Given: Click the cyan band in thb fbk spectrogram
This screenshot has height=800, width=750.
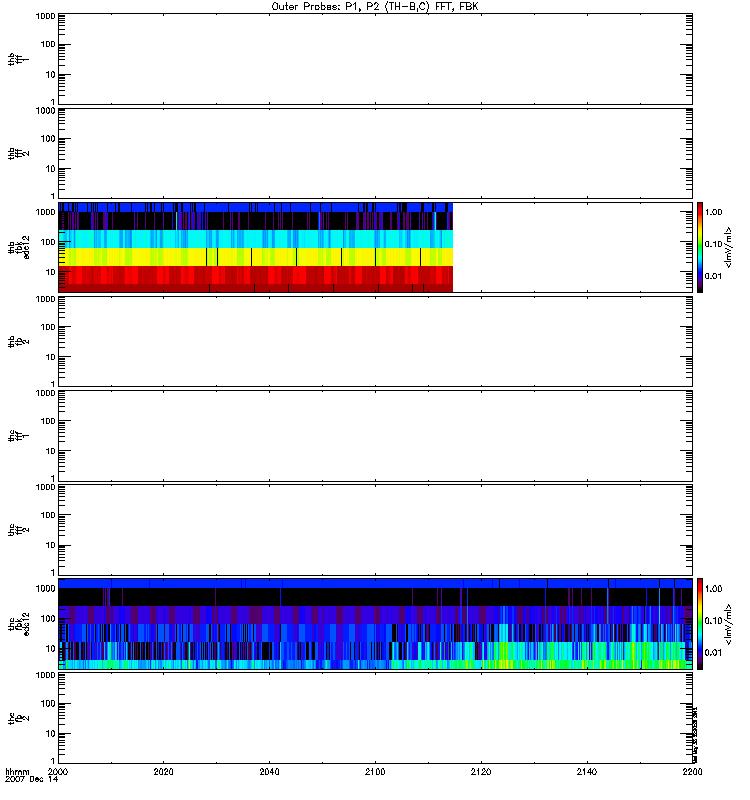Looking at the screenshot, I should [x=255, y=239].
